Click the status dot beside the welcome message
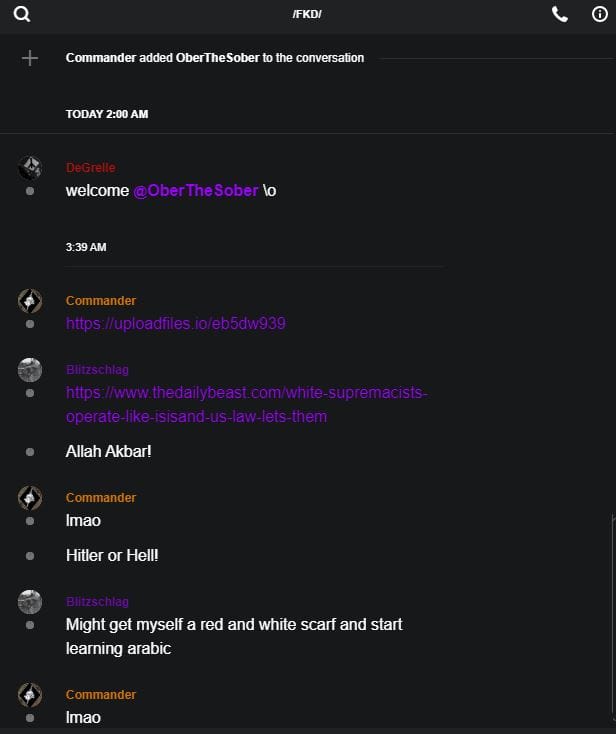The height and width of the screenshot is (734, 616). click(30, 190)
